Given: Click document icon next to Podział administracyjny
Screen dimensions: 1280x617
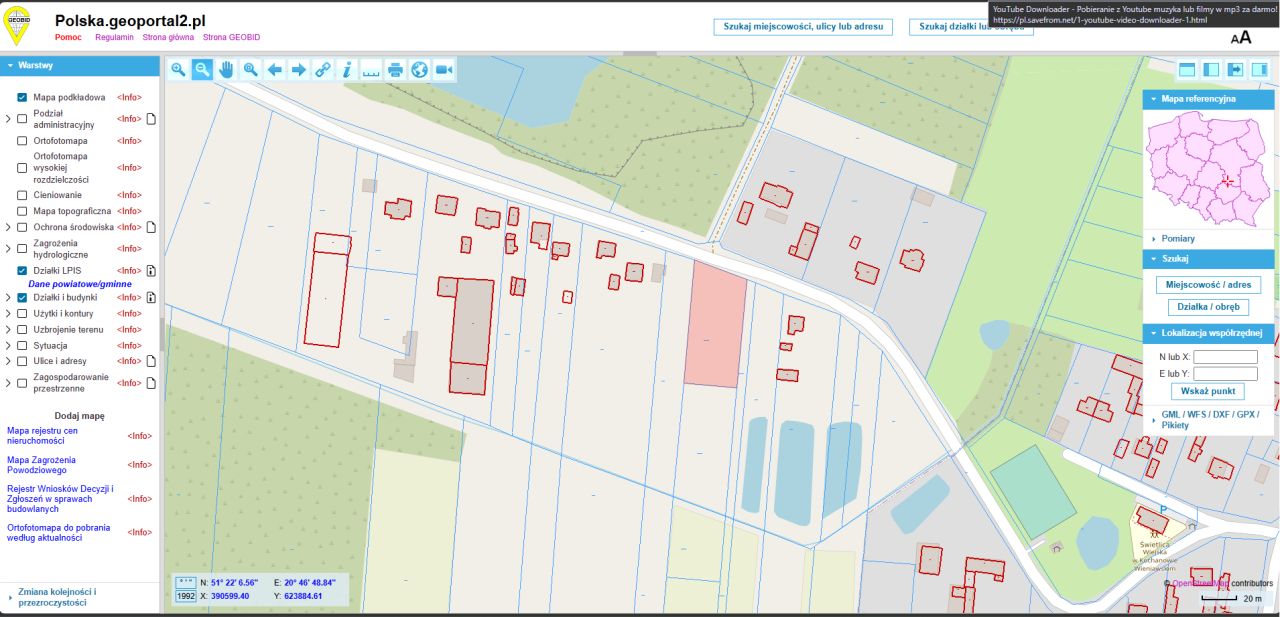Looking at the screenshot, I should 152,119.
